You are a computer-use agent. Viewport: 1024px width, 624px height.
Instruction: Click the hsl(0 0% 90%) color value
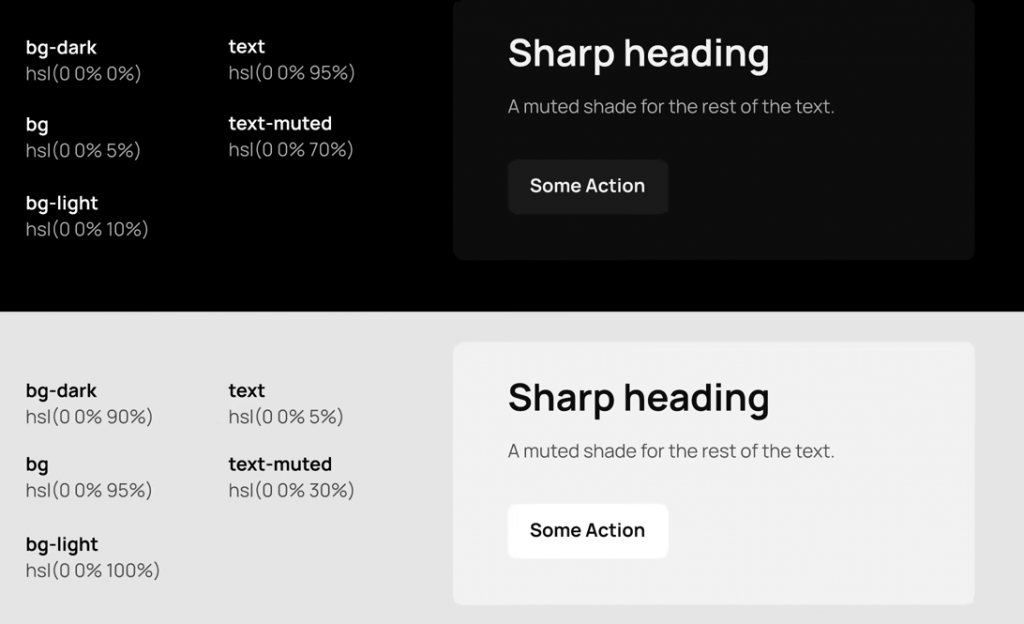[89, 417]
